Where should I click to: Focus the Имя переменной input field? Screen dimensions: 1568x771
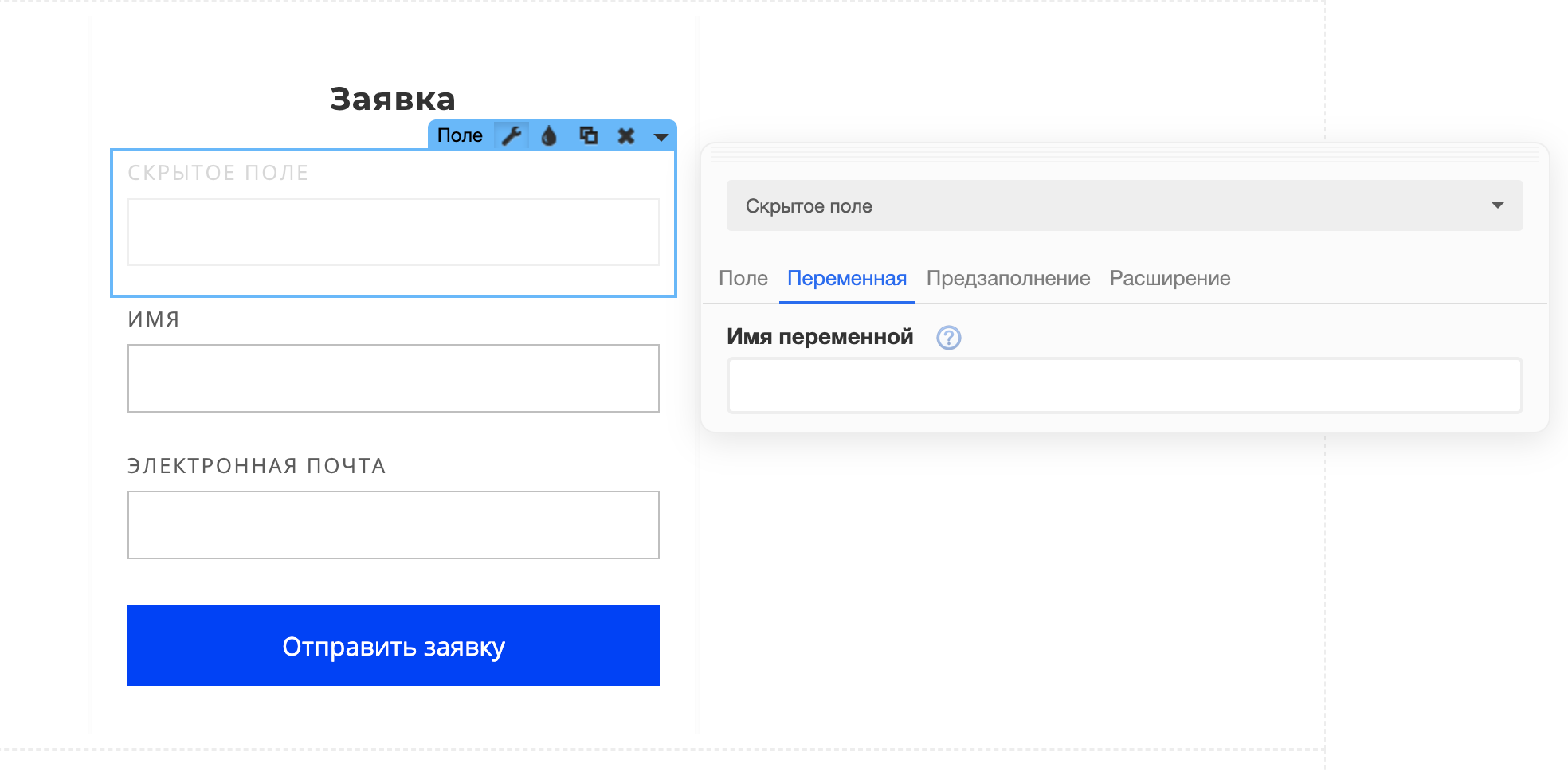[1124, 385]
